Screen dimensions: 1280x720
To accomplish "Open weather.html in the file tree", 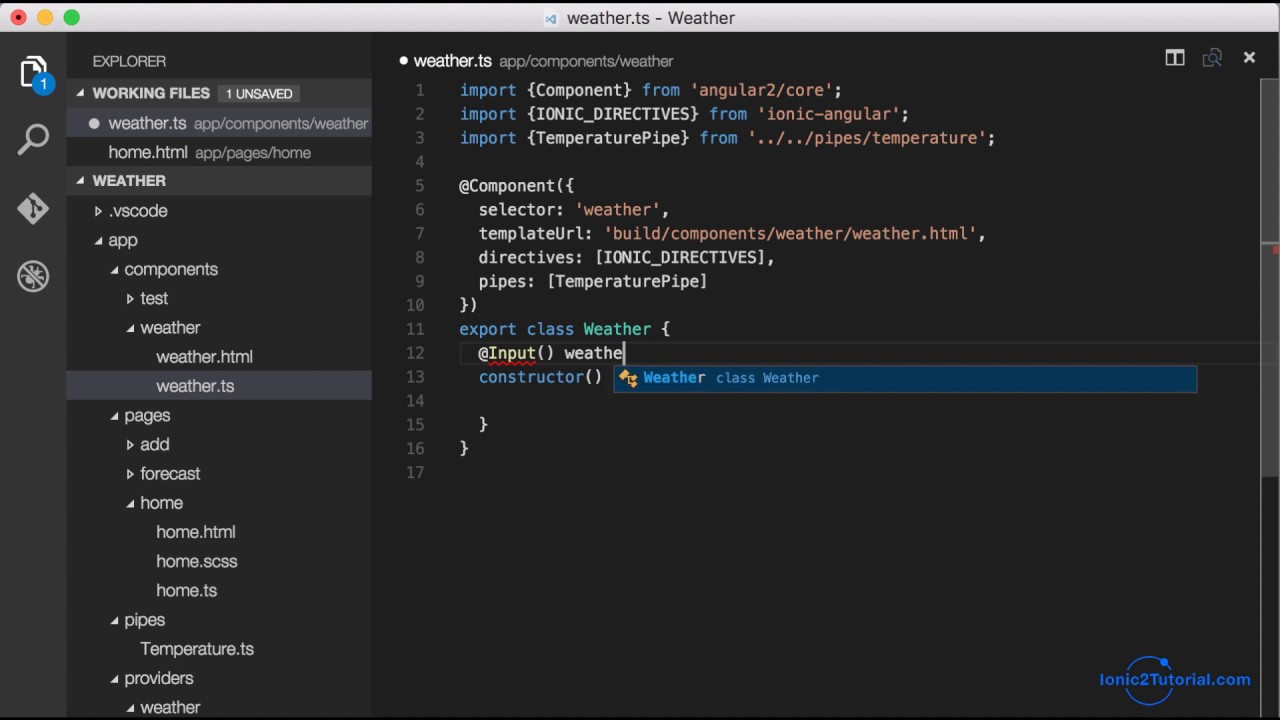I will pos(204,357).
